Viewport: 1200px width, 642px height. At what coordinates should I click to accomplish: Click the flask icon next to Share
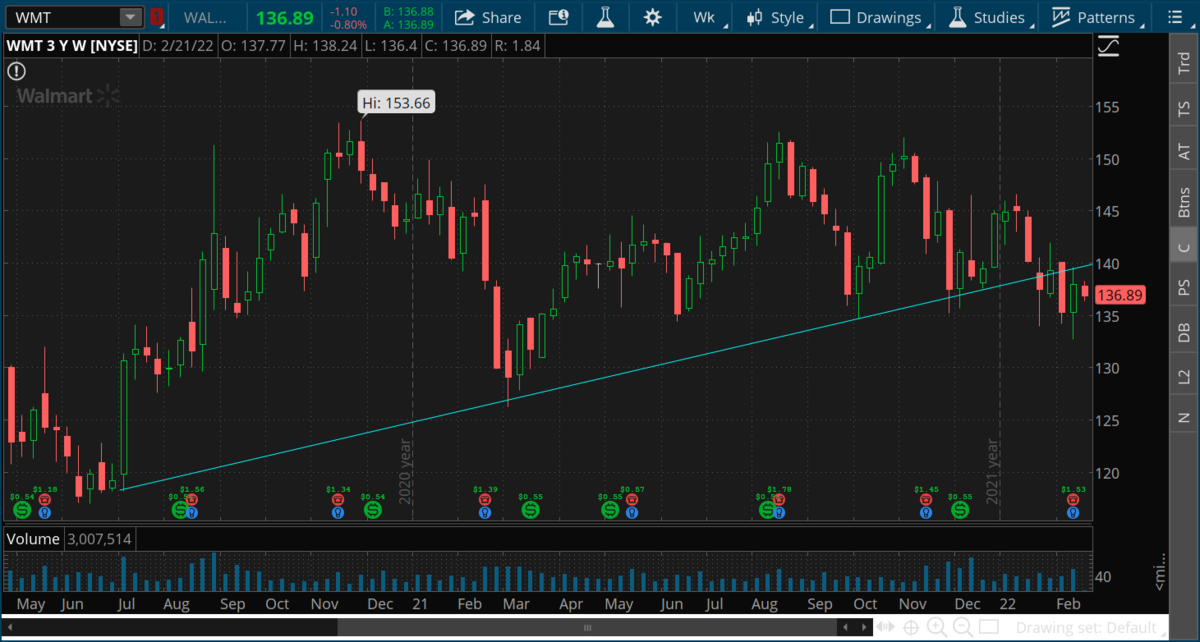605,17
